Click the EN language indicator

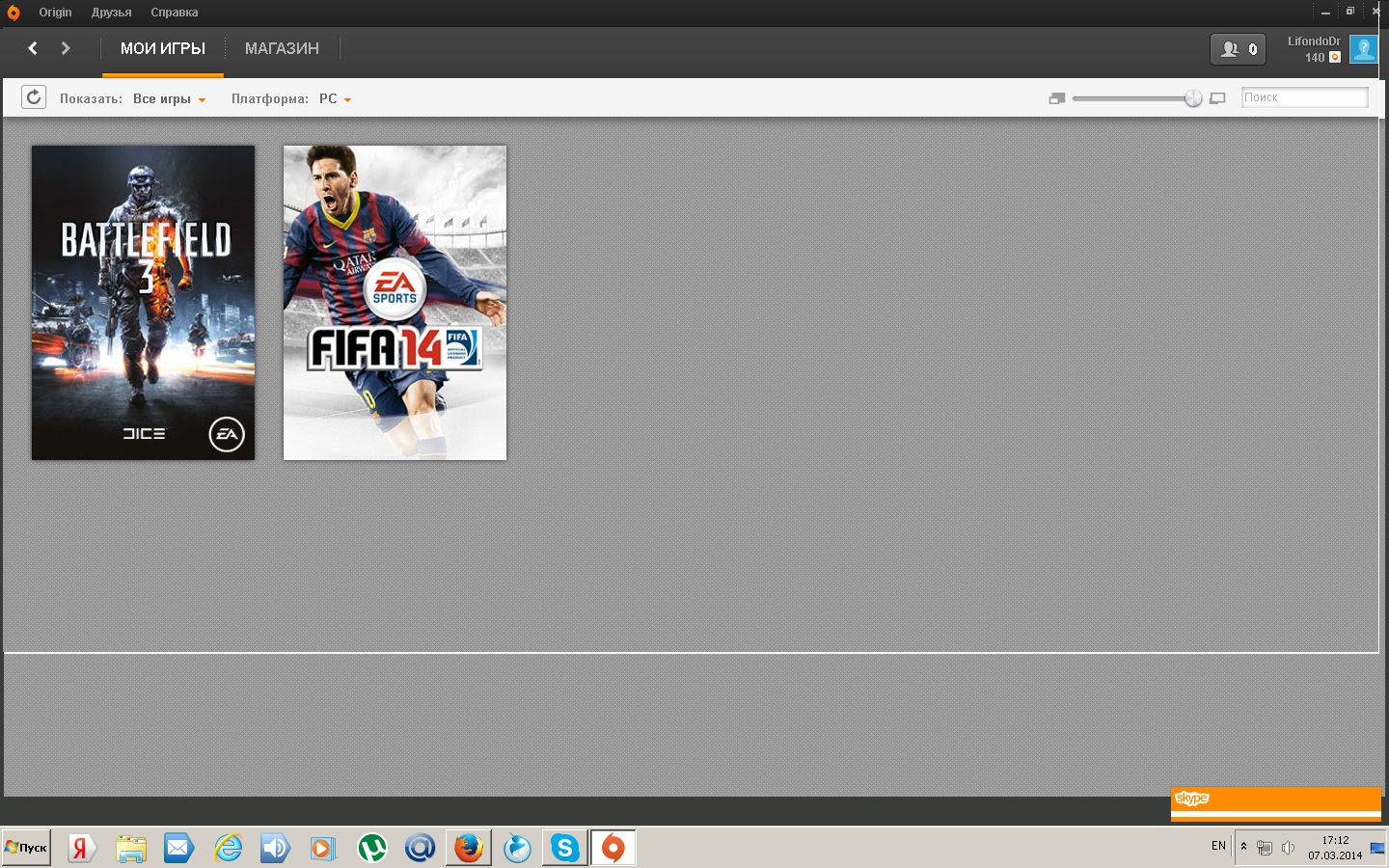click(1218, 846)
